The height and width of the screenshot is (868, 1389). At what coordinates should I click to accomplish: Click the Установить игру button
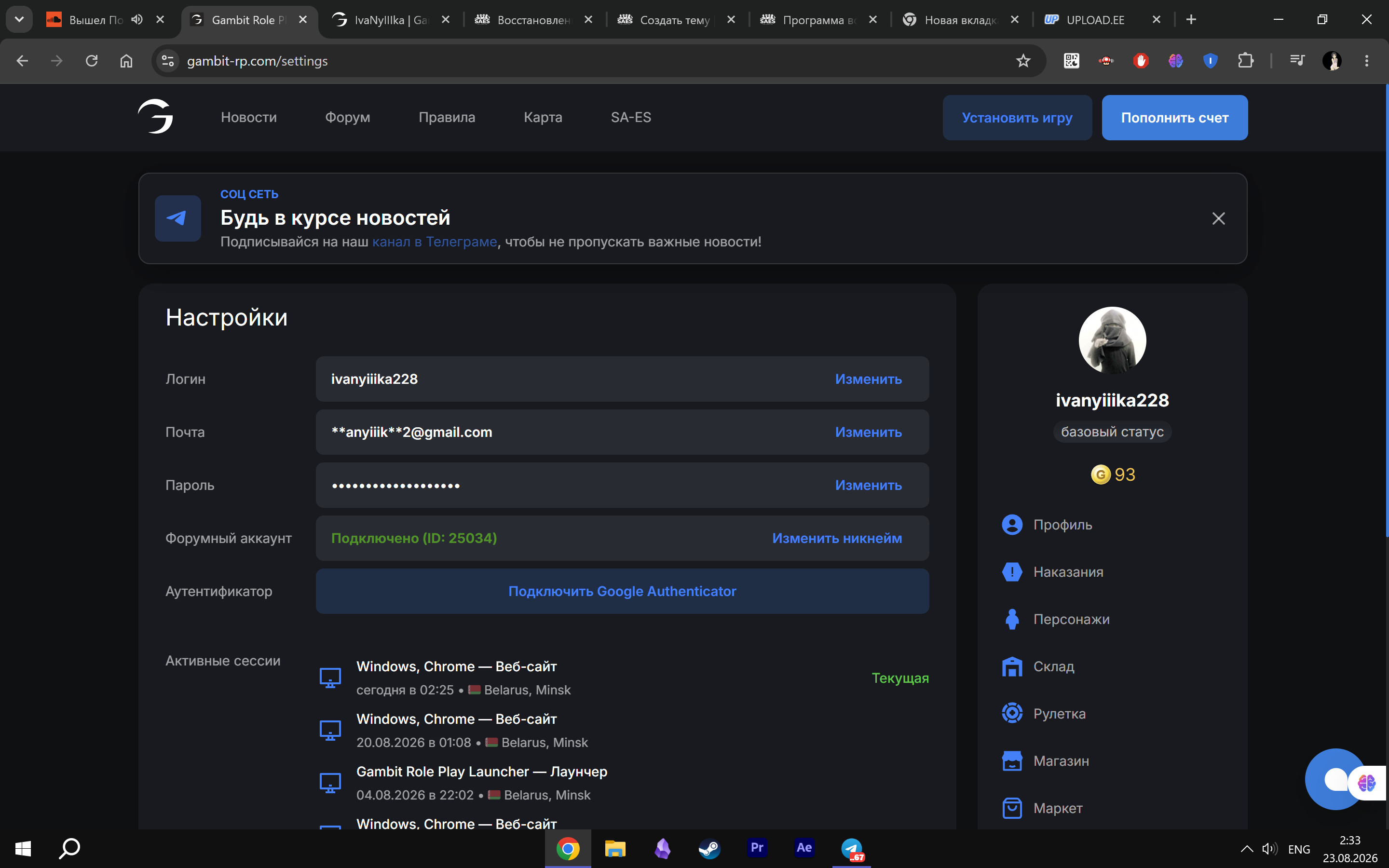(x=1017, y=118)
